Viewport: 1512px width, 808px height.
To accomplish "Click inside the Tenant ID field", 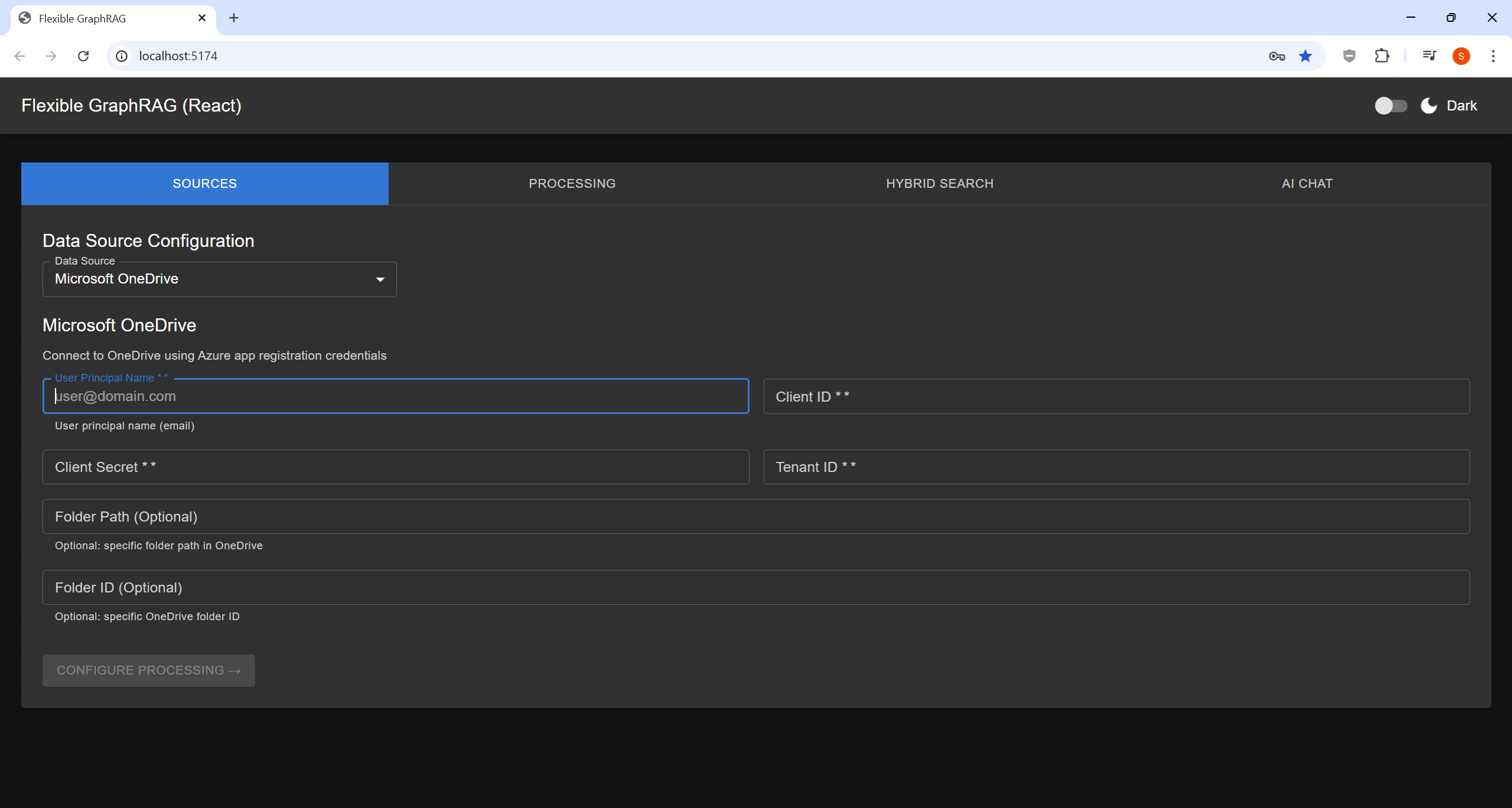I will 1116,467.
